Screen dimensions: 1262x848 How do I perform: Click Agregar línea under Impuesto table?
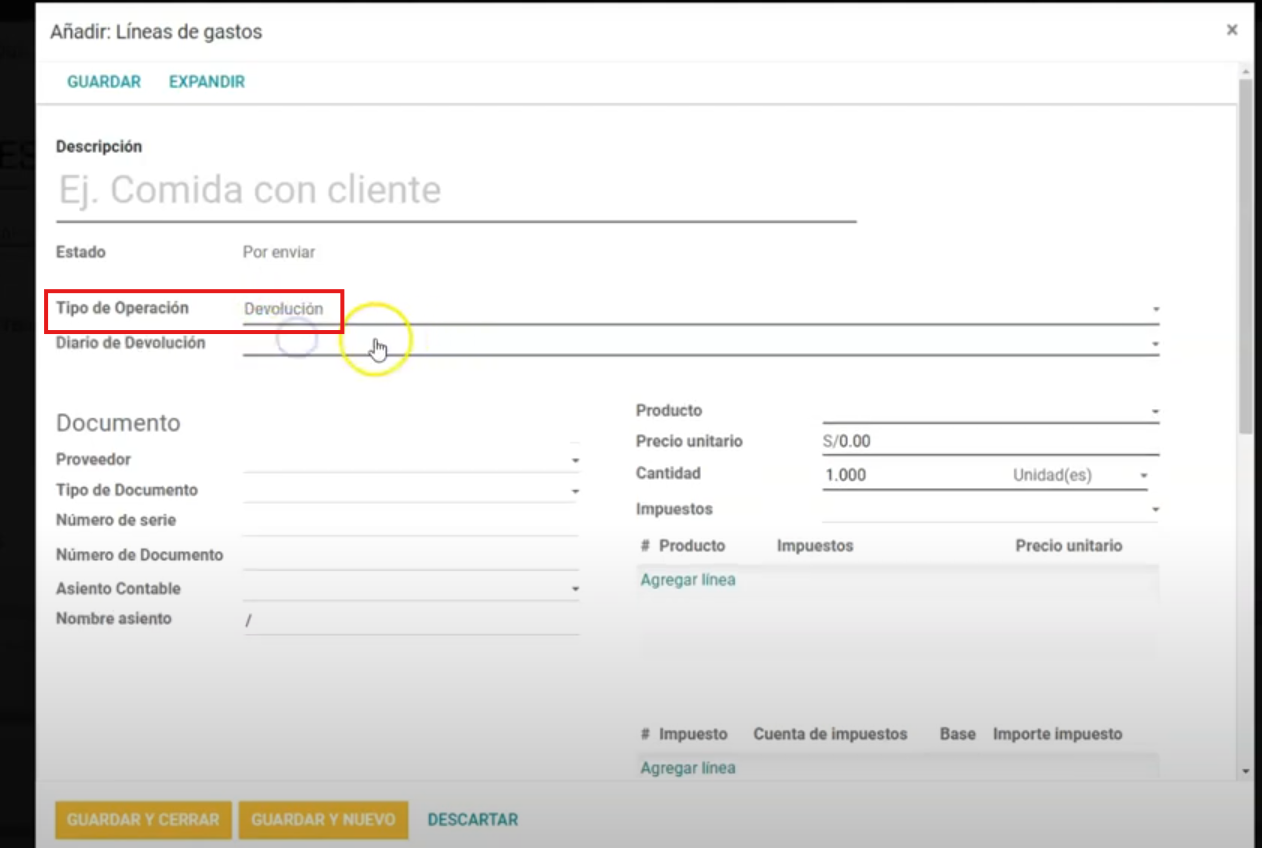click(688, 768)
